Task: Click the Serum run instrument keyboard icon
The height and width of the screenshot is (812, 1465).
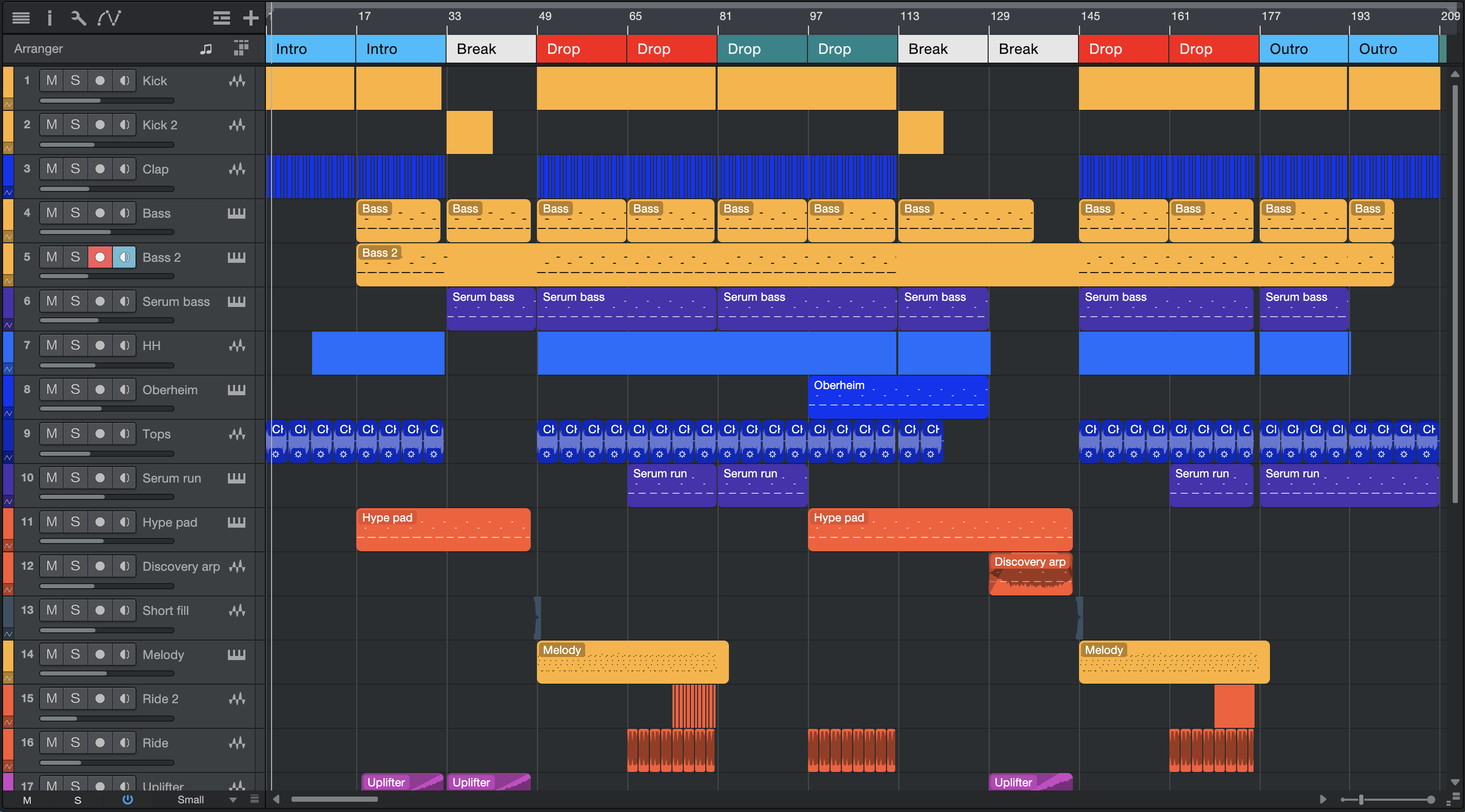Action: (237, 478)
